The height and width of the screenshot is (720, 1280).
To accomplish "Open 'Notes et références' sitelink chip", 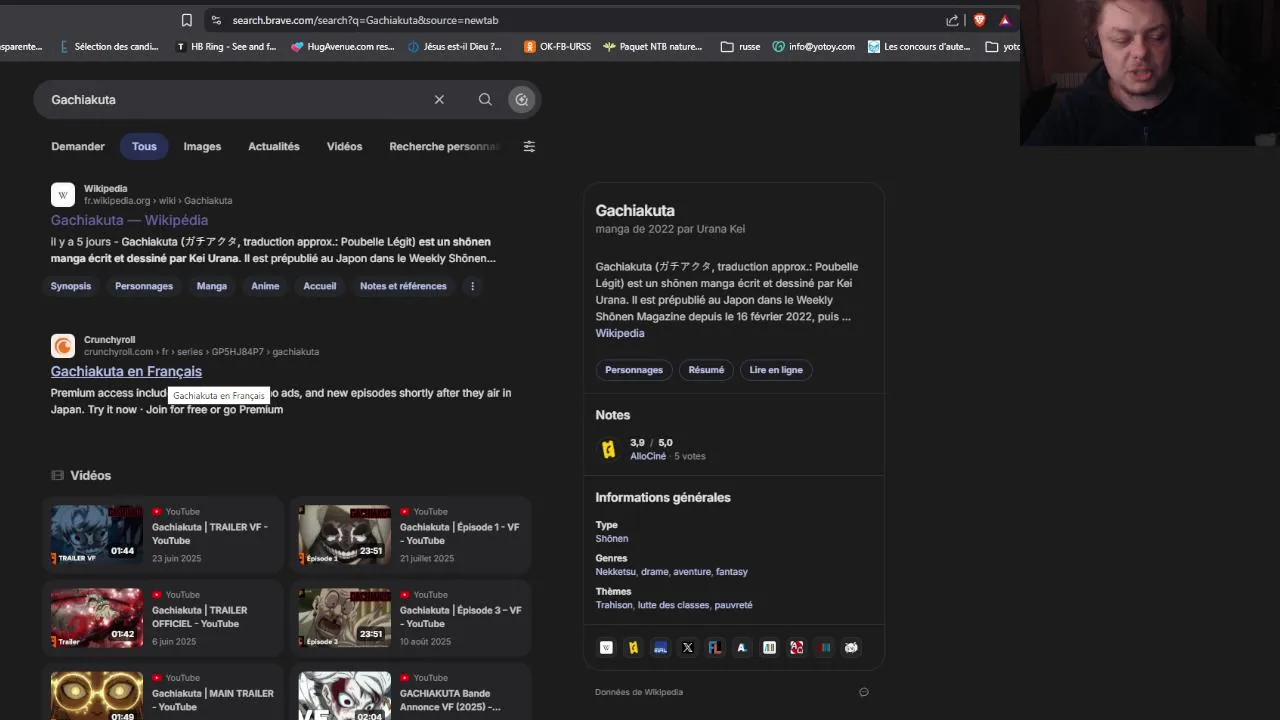I will pyautogui.click(x=403, y=286).
